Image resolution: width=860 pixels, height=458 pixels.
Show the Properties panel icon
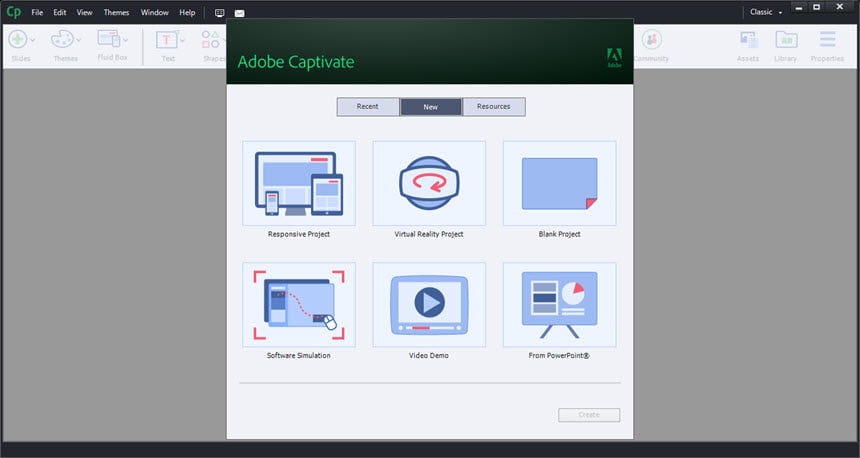827,39
